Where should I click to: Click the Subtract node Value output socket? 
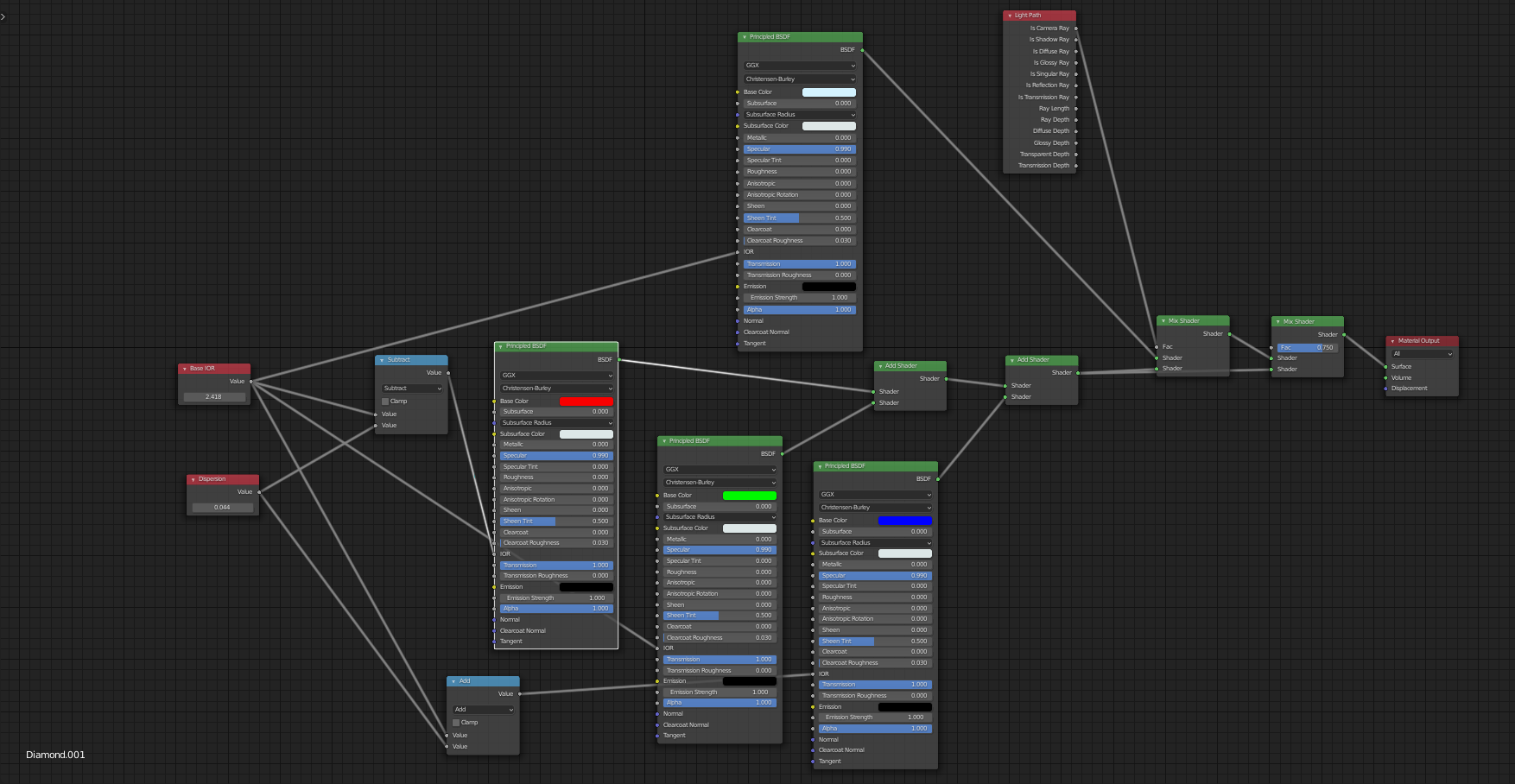tap(447, 373)
